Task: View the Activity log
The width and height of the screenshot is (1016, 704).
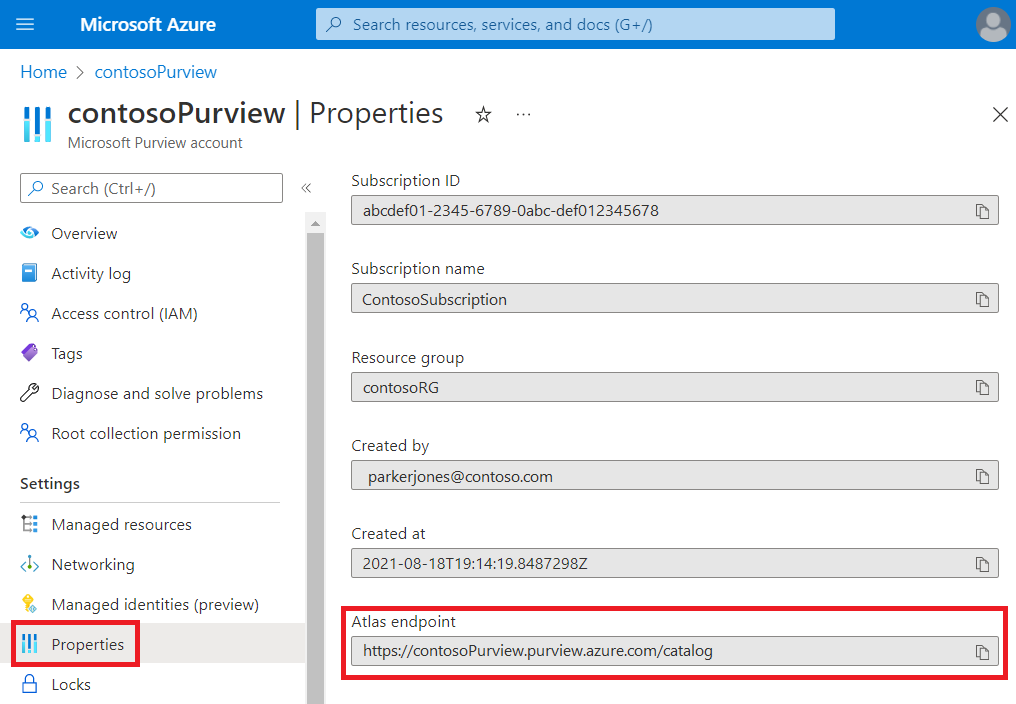Action: 89,273
